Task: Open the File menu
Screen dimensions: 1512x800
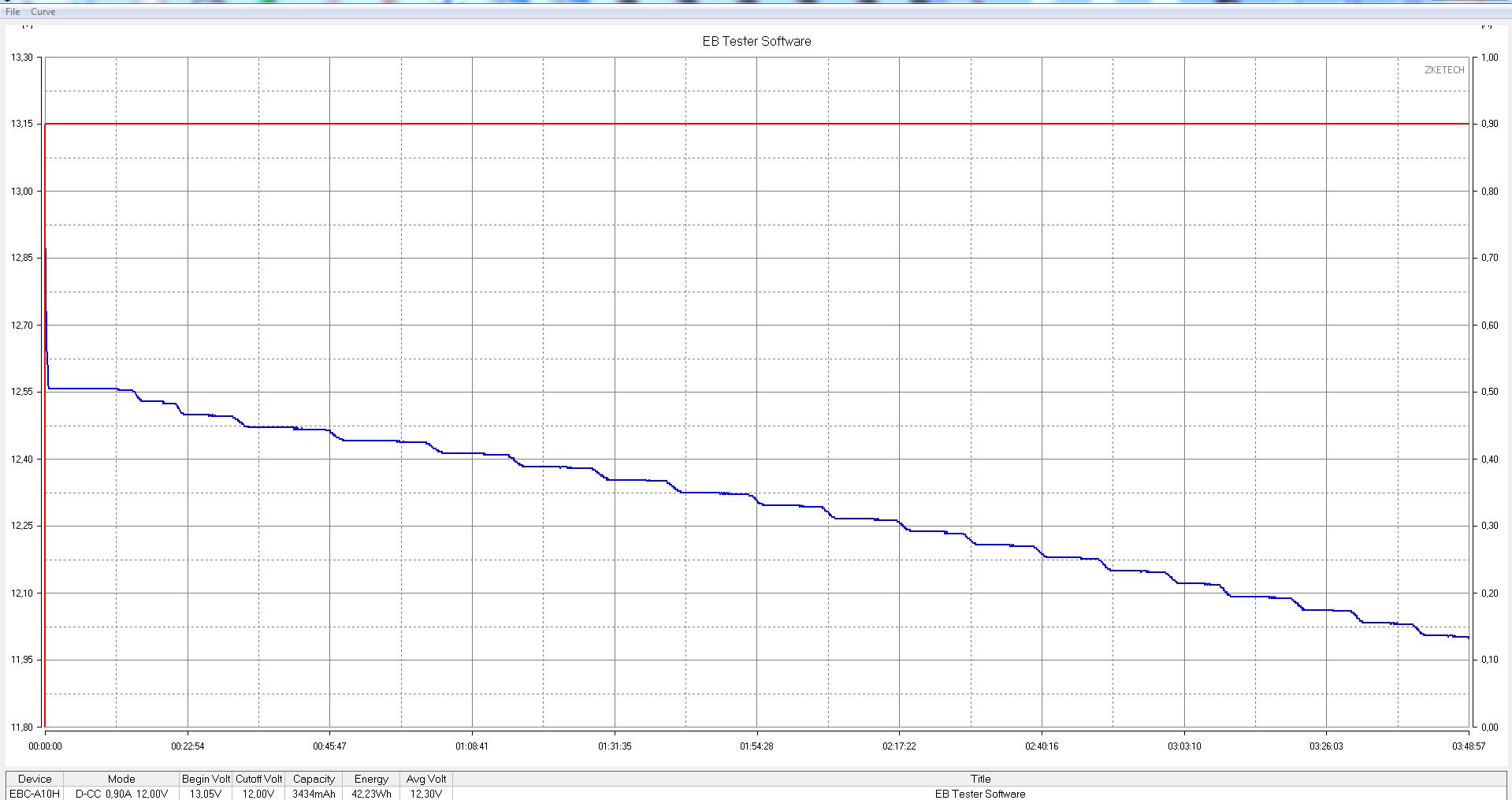Action: pyautogui.click(x=13, y=12)
